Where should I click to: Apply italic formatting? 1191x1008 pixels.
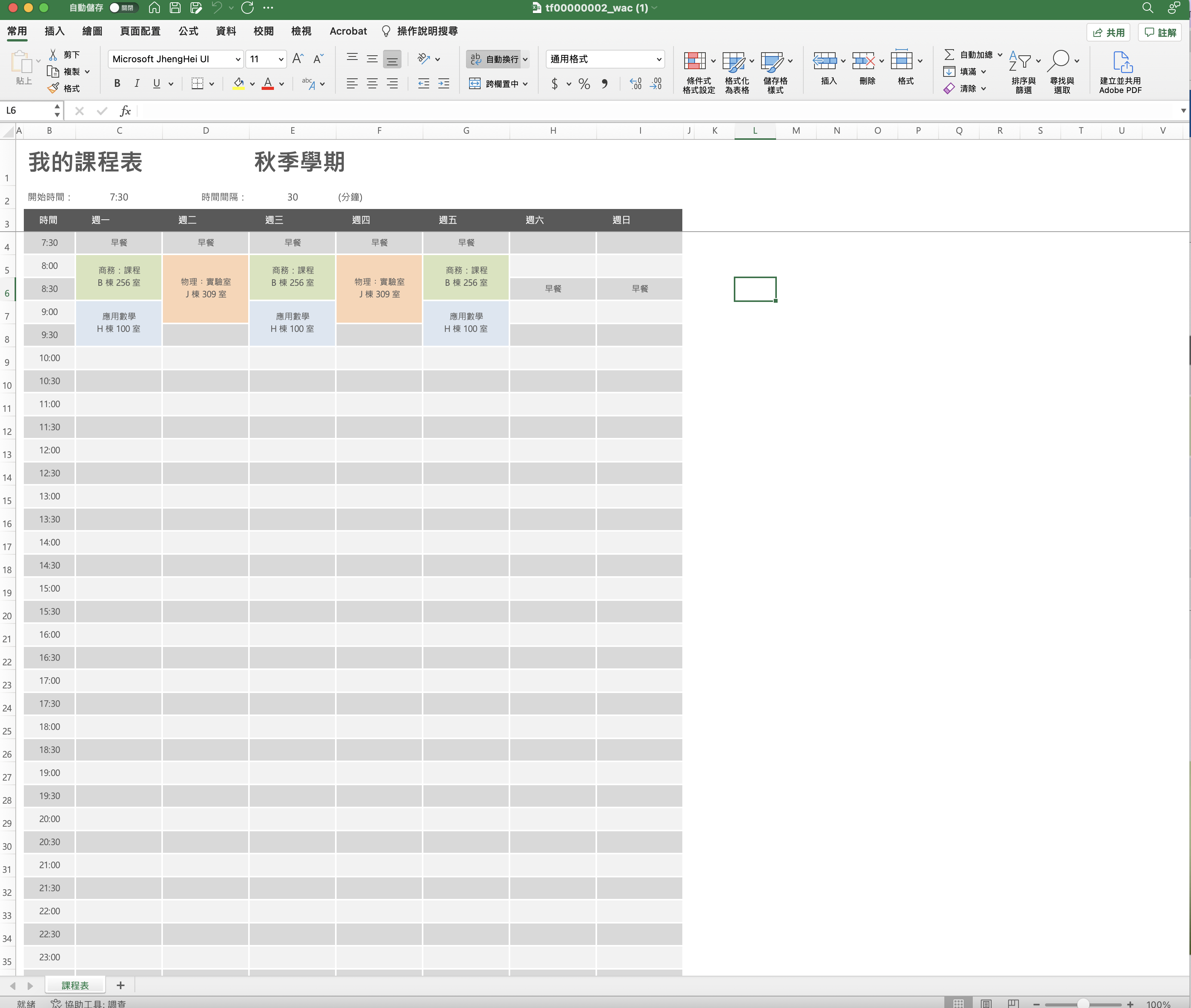(137, 83)
